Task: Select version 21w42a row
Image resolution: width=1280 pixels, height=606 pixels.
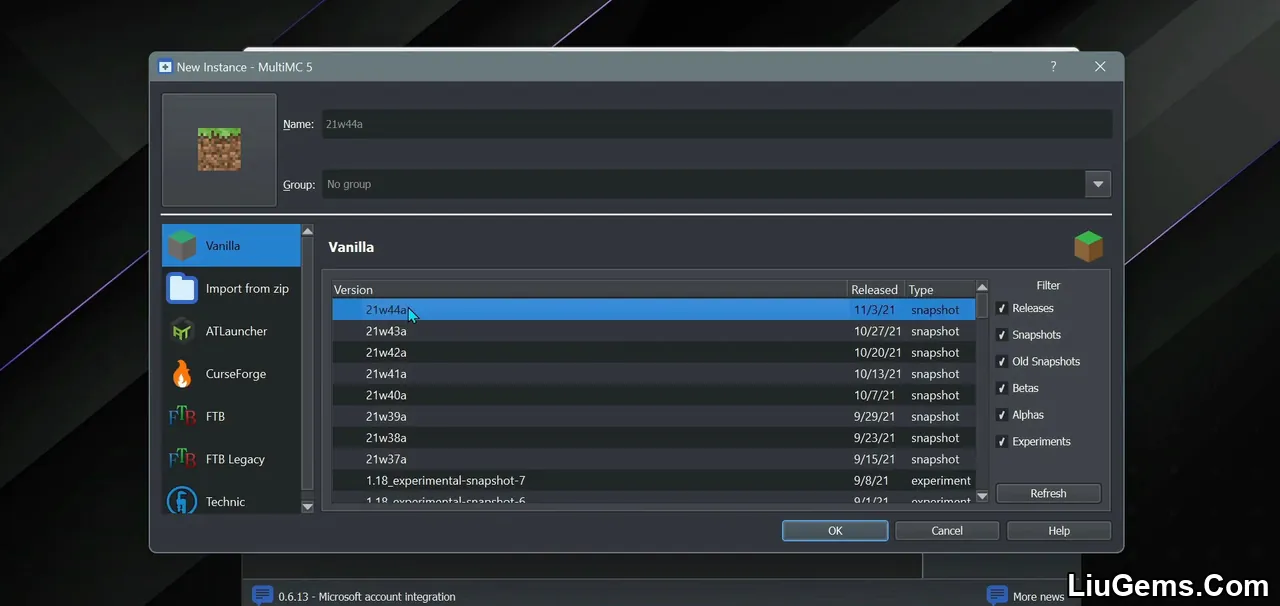Action: pyautogui.click(x=654, y=353)
